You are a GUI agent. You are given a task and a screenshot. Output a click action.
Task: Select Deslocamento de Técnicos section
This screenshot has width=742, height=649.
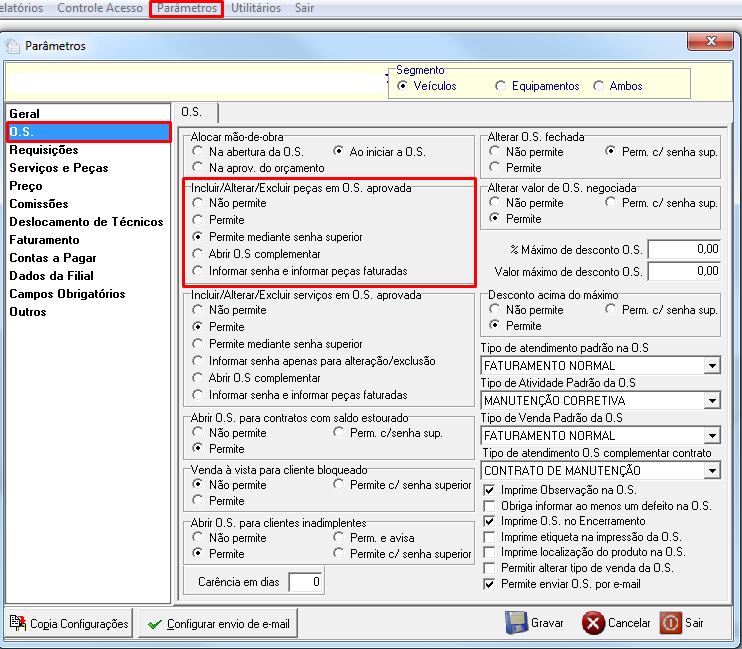(x=86, y=222)
